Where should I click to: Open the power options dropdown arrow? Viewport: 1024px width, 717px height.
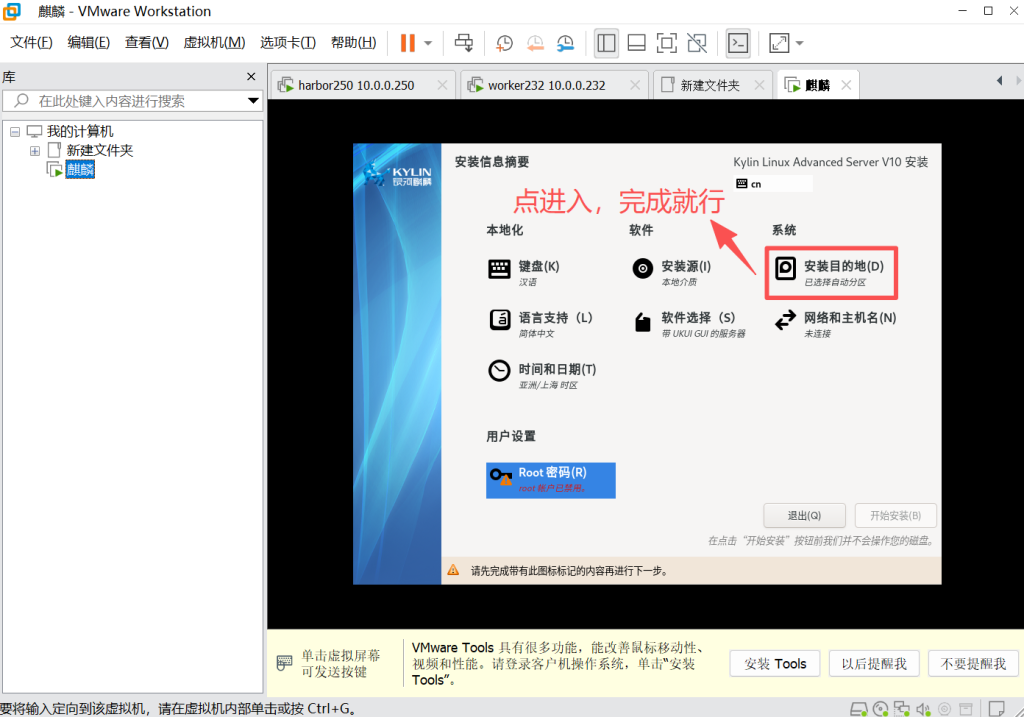(428, 43)
